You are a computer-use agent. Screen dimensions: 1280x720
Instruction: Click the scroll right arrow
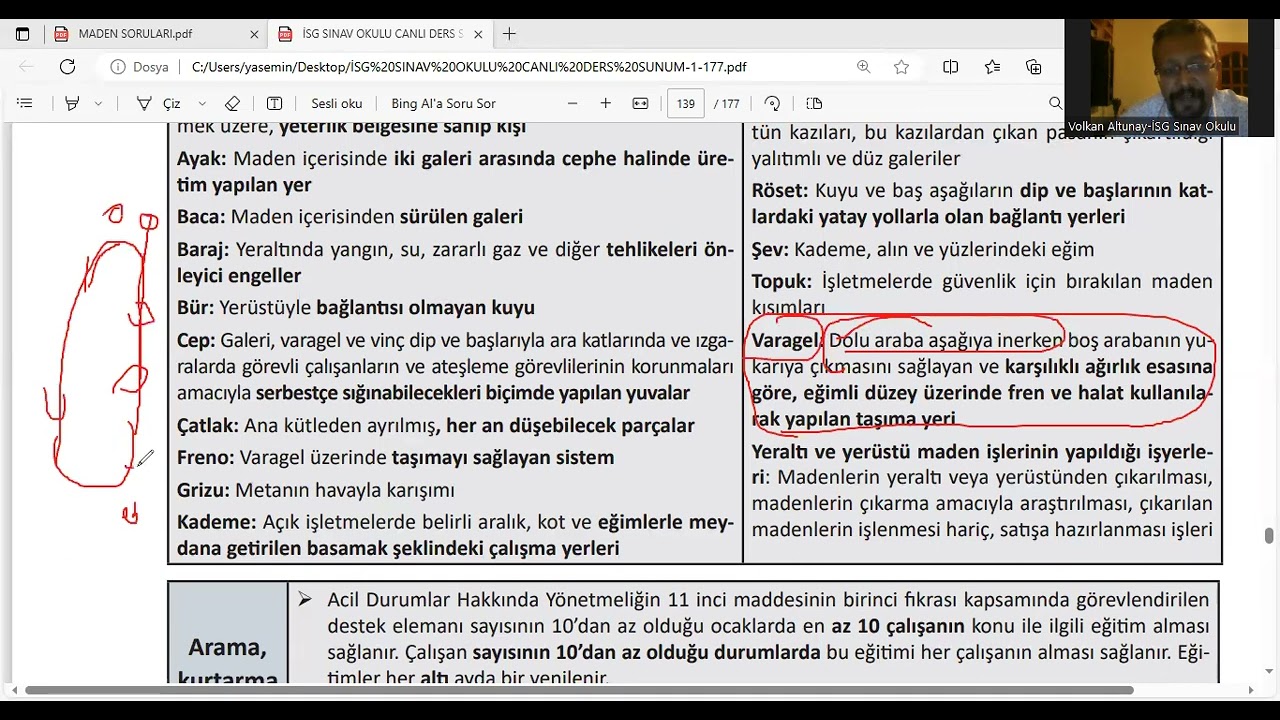coord(1250,690)
